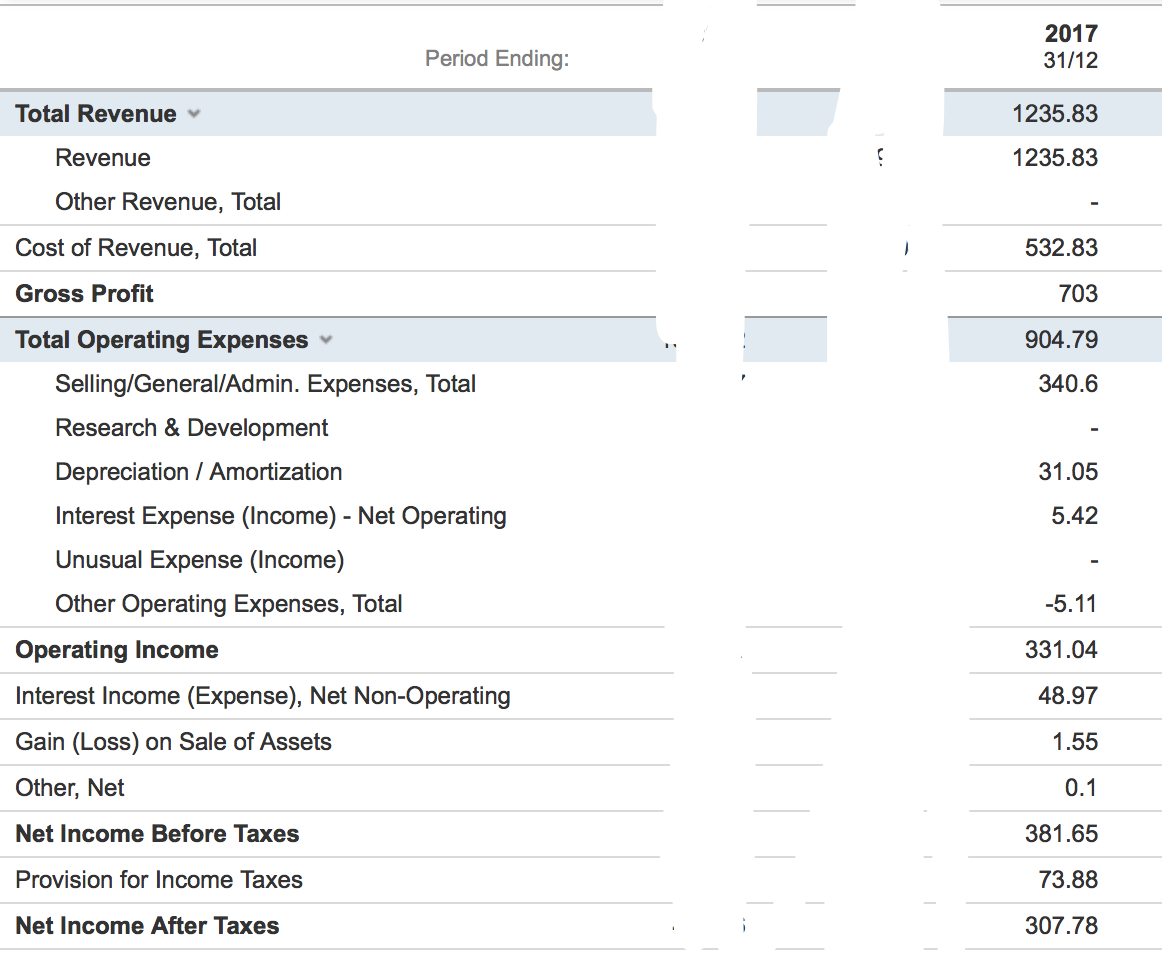Collapse the Total Operating Expenses chevron

pyautogui.click(x=326, y=339)
